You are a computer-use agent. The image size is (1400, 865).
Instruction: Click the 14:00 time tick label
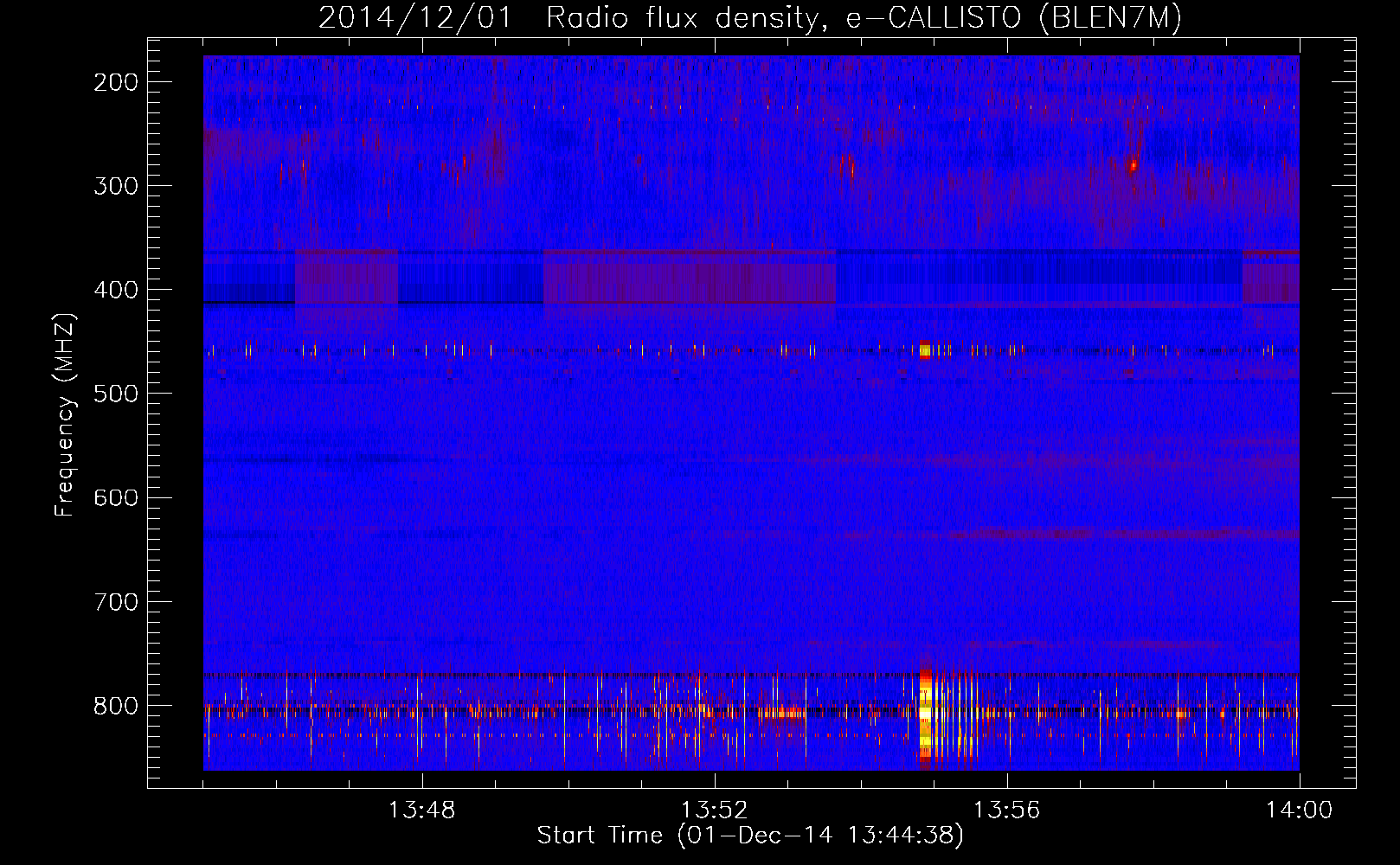point(1300,811)
